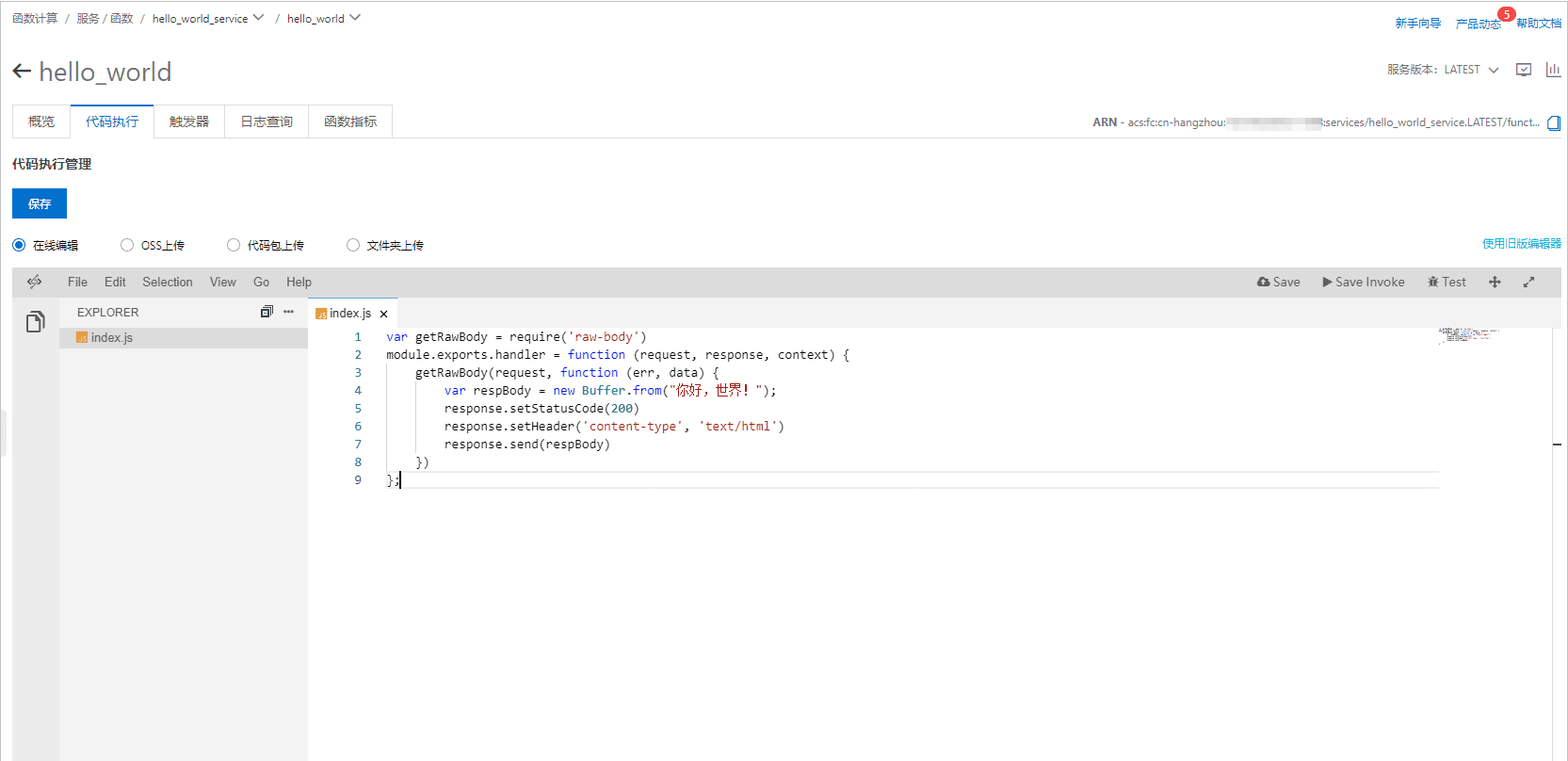Click the move cross-arrows icon
The width and height of the screenshot is (1568, 761).
[x=1495, y=282]
